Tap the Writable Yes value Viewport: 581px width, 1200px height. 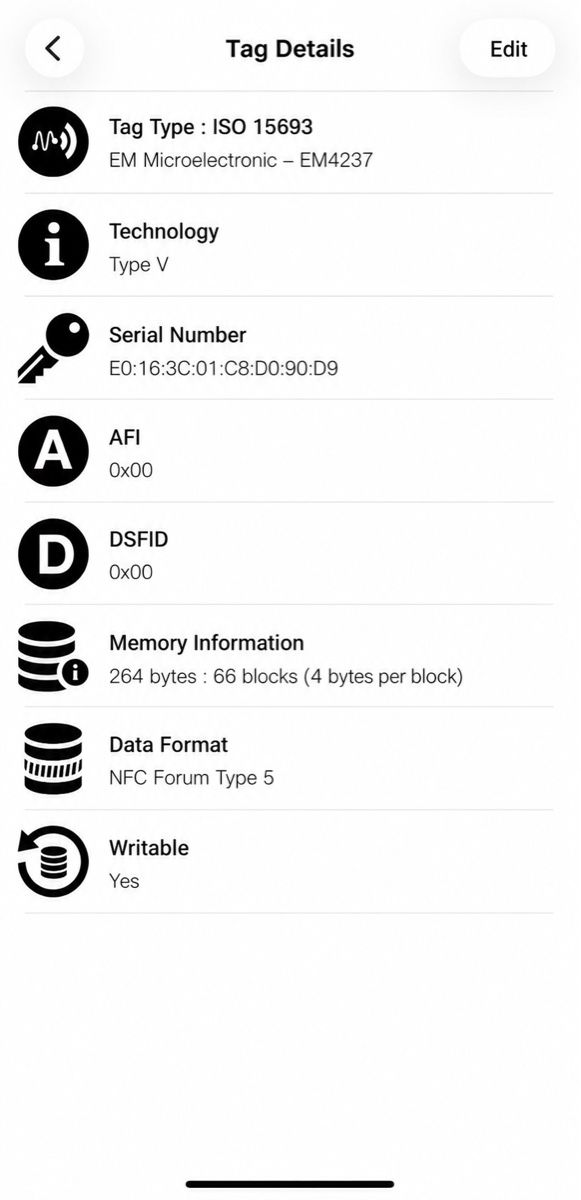coord(124,881)
